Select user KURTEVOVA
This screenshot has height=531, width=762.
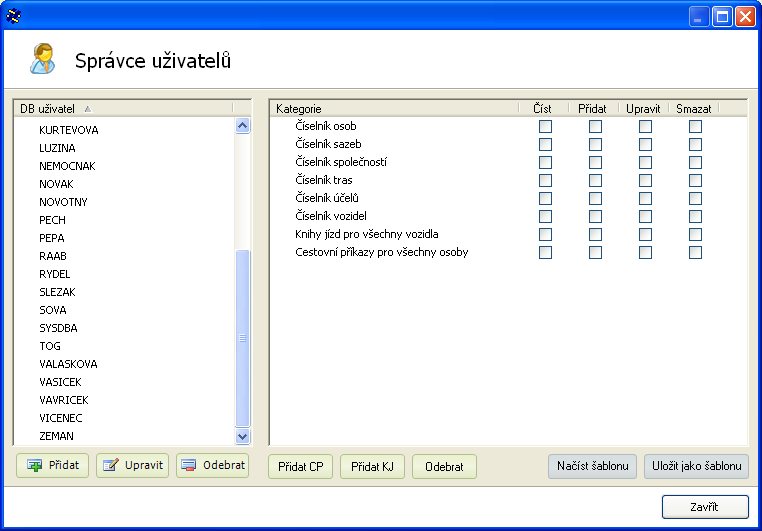[x=69, y=130]
